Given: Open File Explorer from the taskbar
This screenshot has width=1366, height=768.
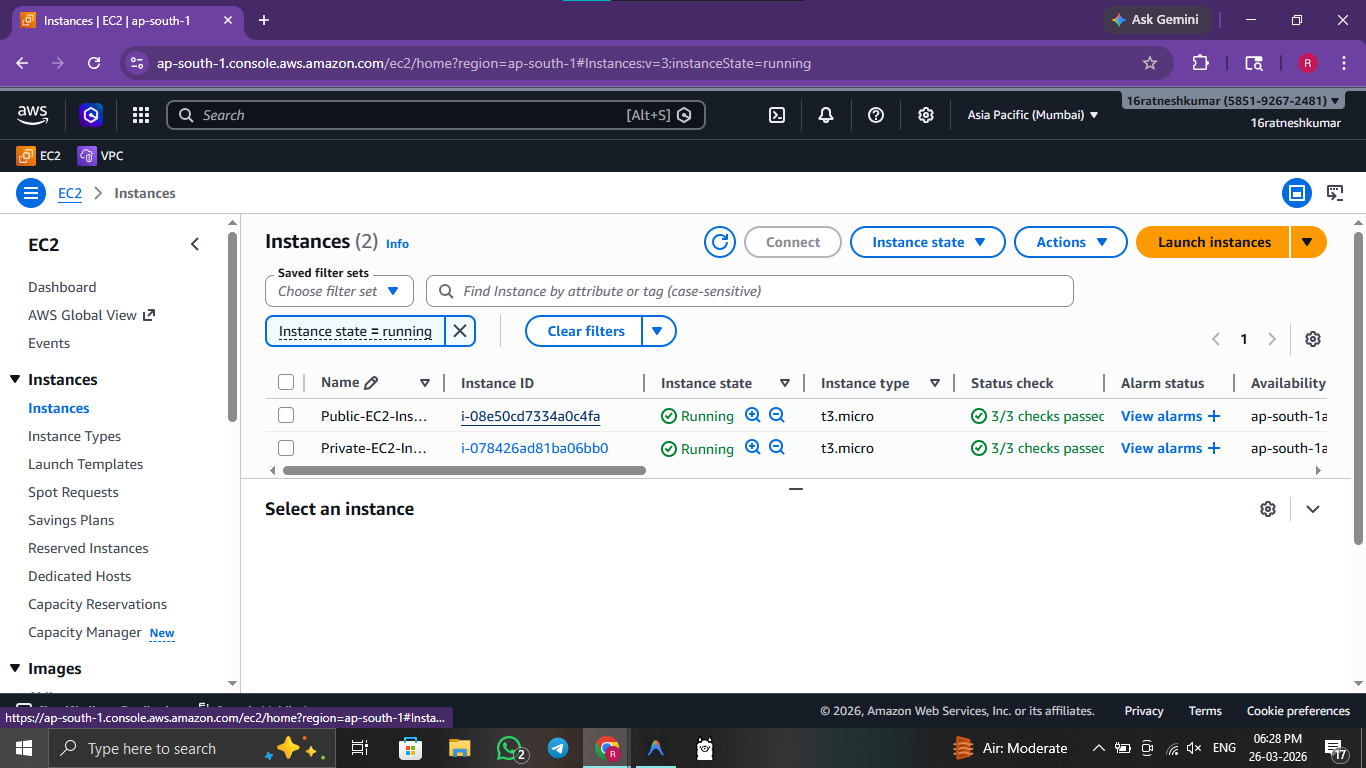Looking at the screenshot, I should point(460,748).
